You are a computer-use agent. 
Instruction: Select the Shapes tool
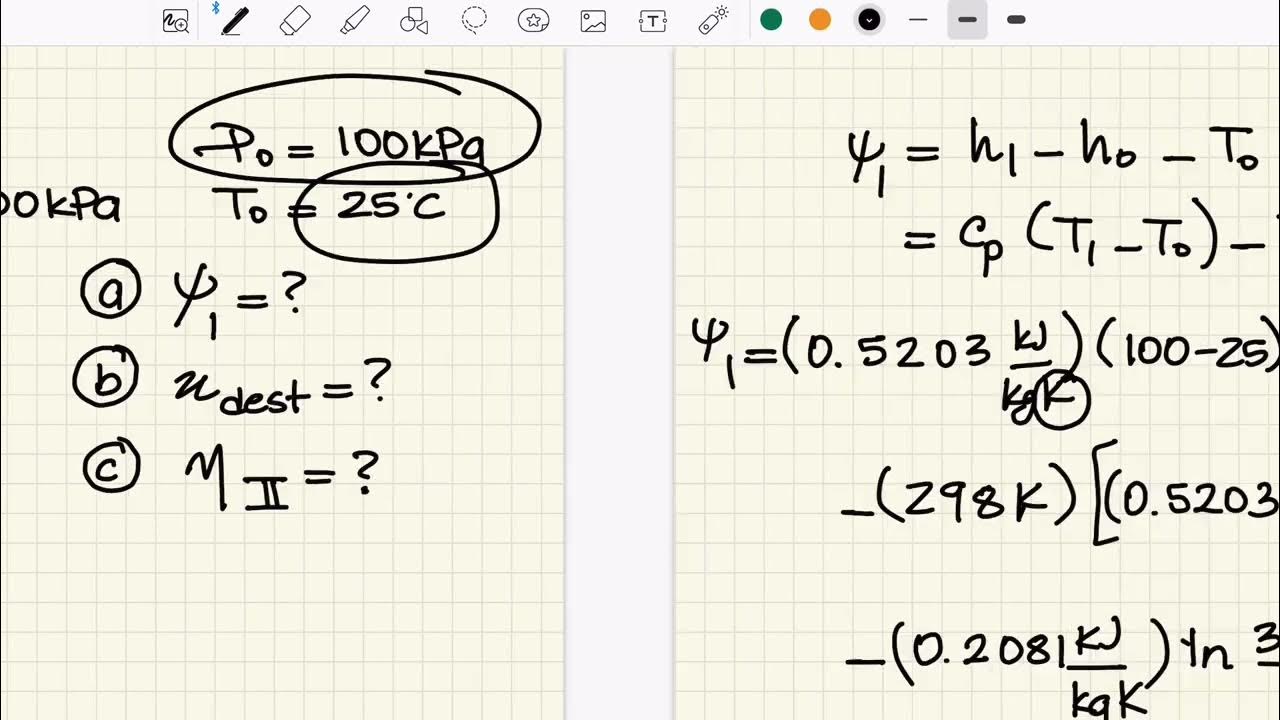pyautogui.click(x=414, y=20)
